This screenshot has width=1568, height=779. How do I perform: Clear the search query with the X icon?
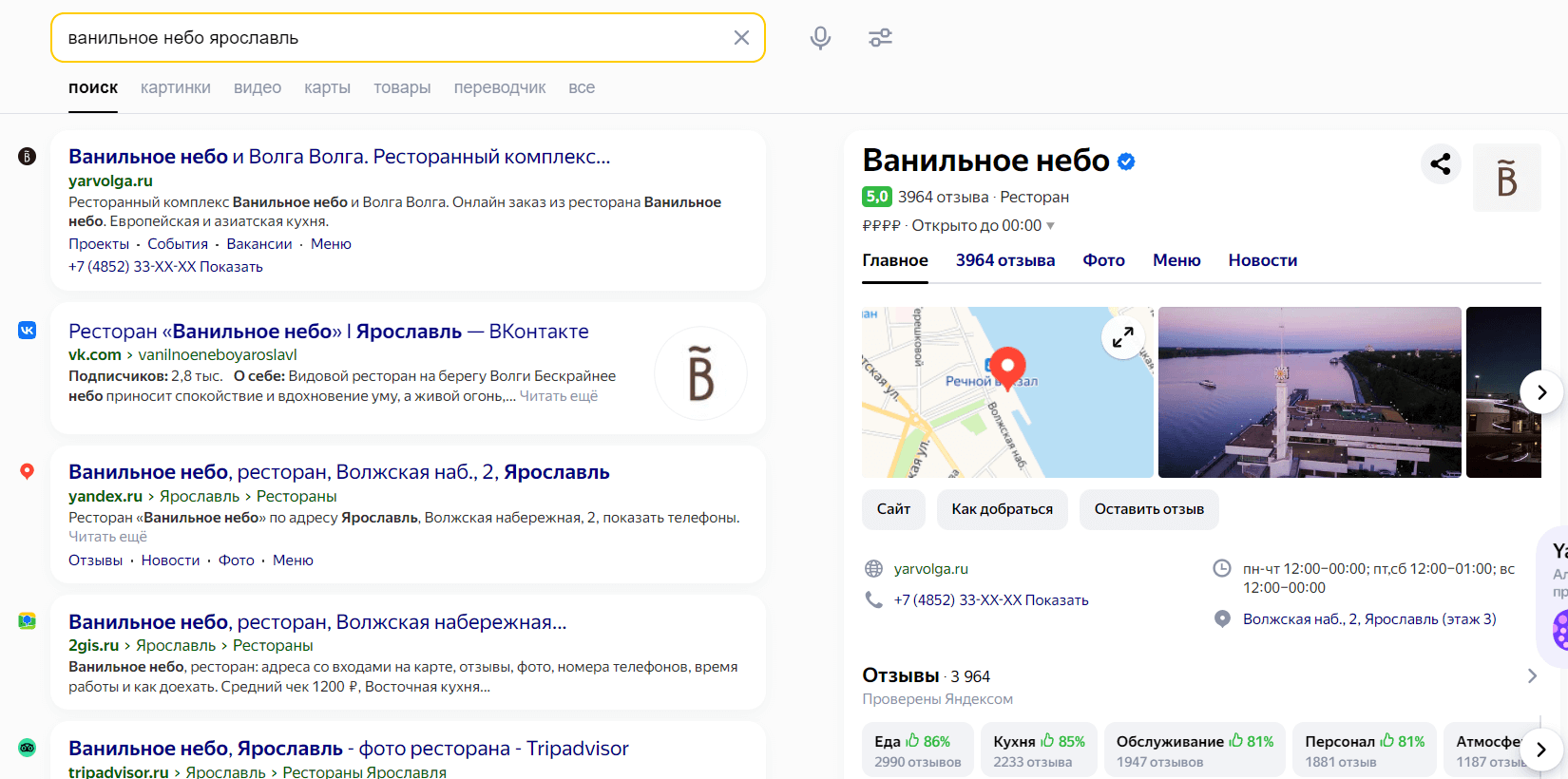tap(741, 38)
